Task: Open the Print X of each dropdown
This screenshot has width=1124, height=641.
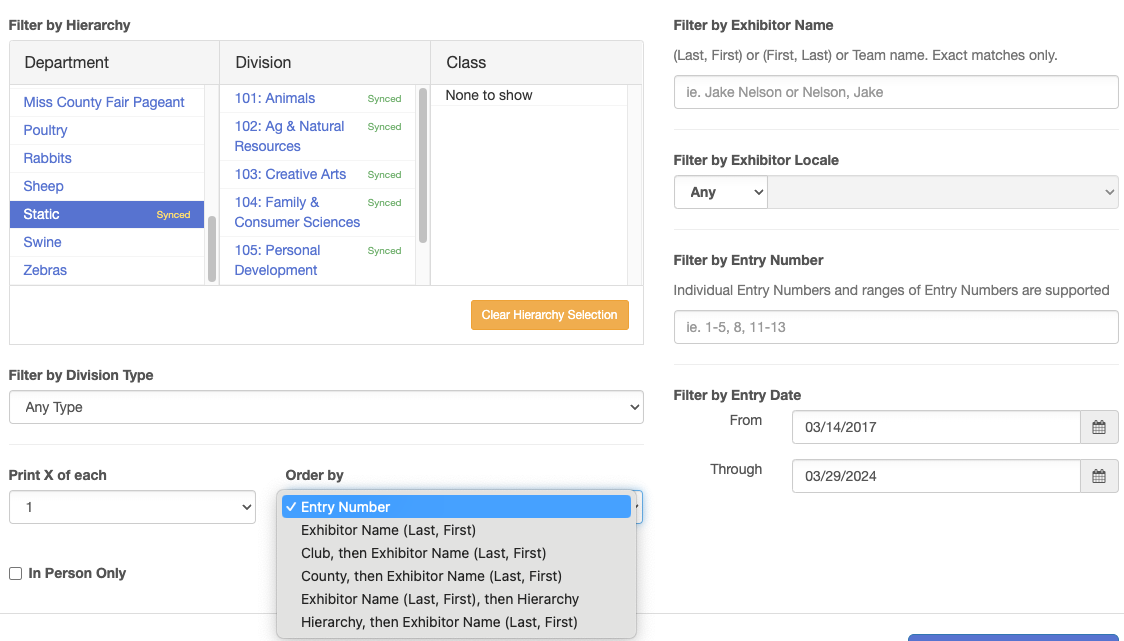Action: click(131, 507)
